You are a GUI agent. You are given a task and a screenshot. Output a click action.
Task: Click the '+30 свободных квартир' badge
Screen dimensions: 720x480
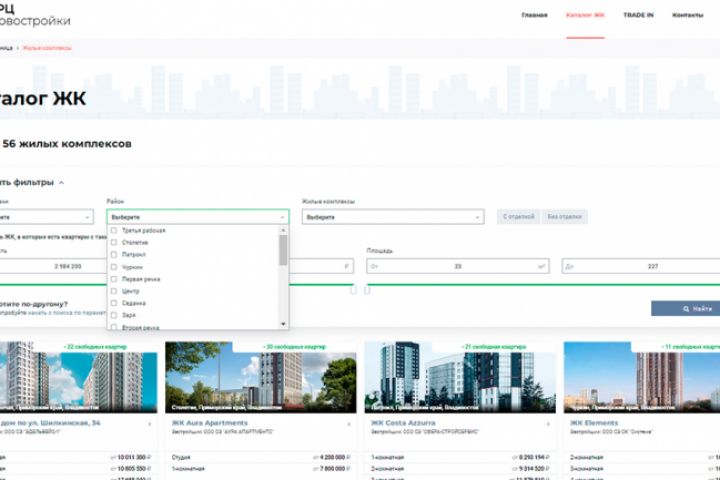(294, 347)
